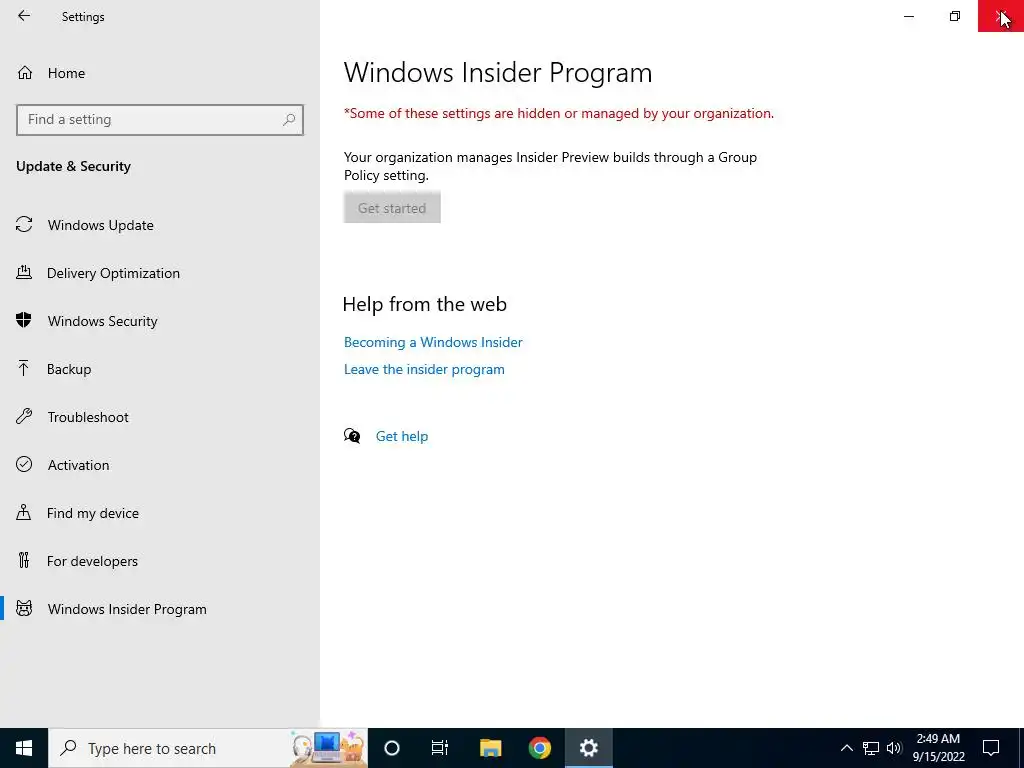The image size is (1024, 768).
Task: Select the Windows Update refresh icon
Action: pos(24,225)
